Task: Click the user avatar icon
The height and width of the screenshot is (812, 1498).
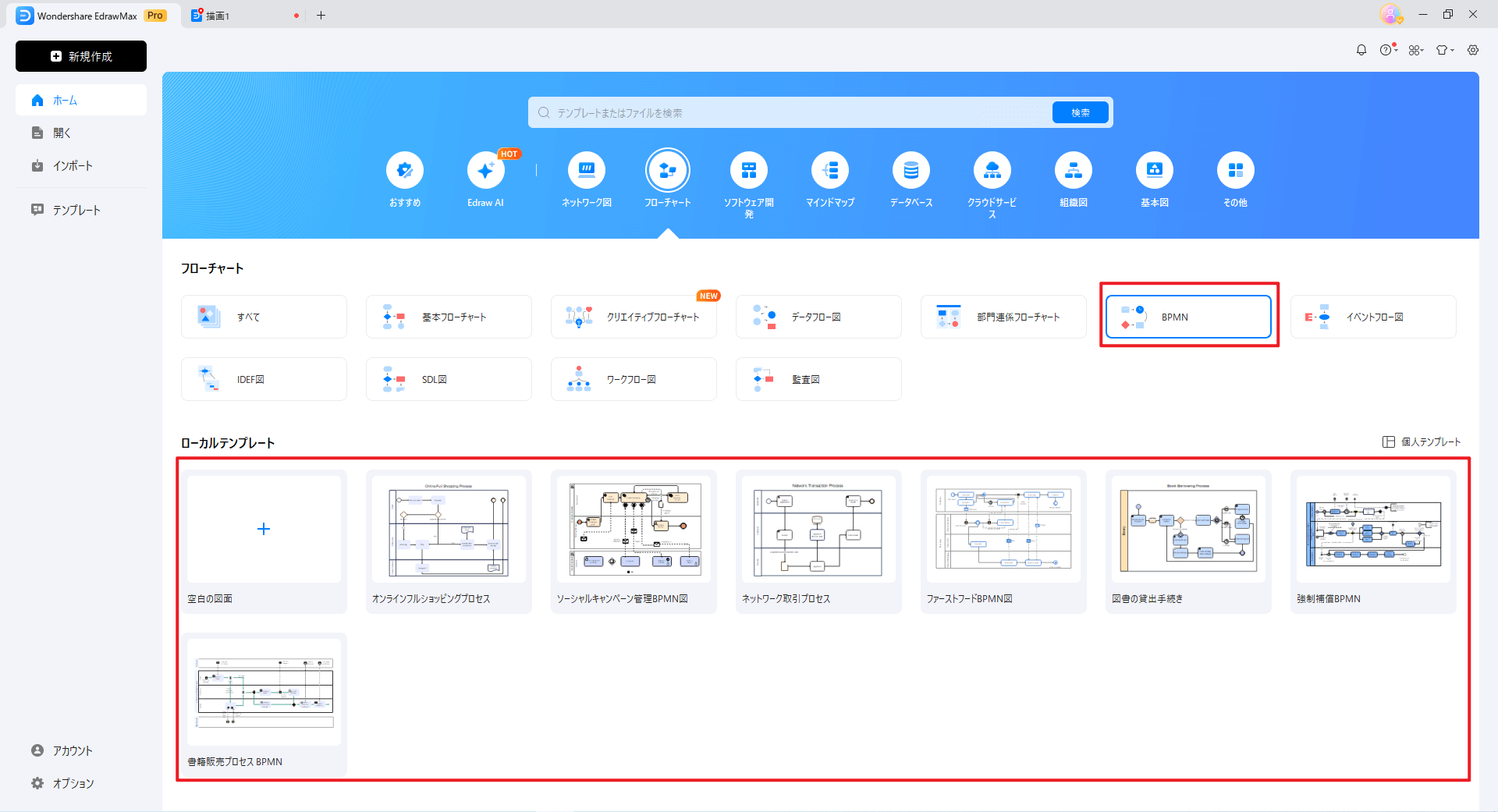Action: [x=1391, y=14]
